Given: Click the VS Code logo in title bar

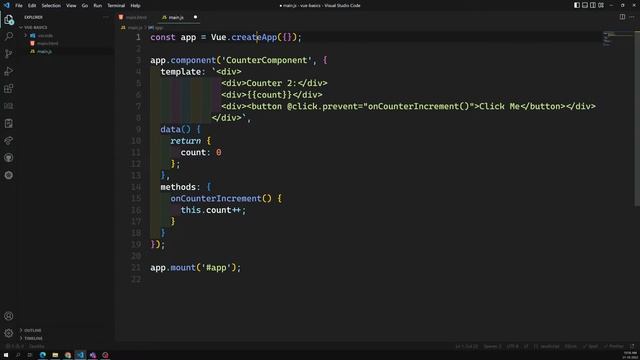Looking at the screenshot, I should [x=7, y=5].
